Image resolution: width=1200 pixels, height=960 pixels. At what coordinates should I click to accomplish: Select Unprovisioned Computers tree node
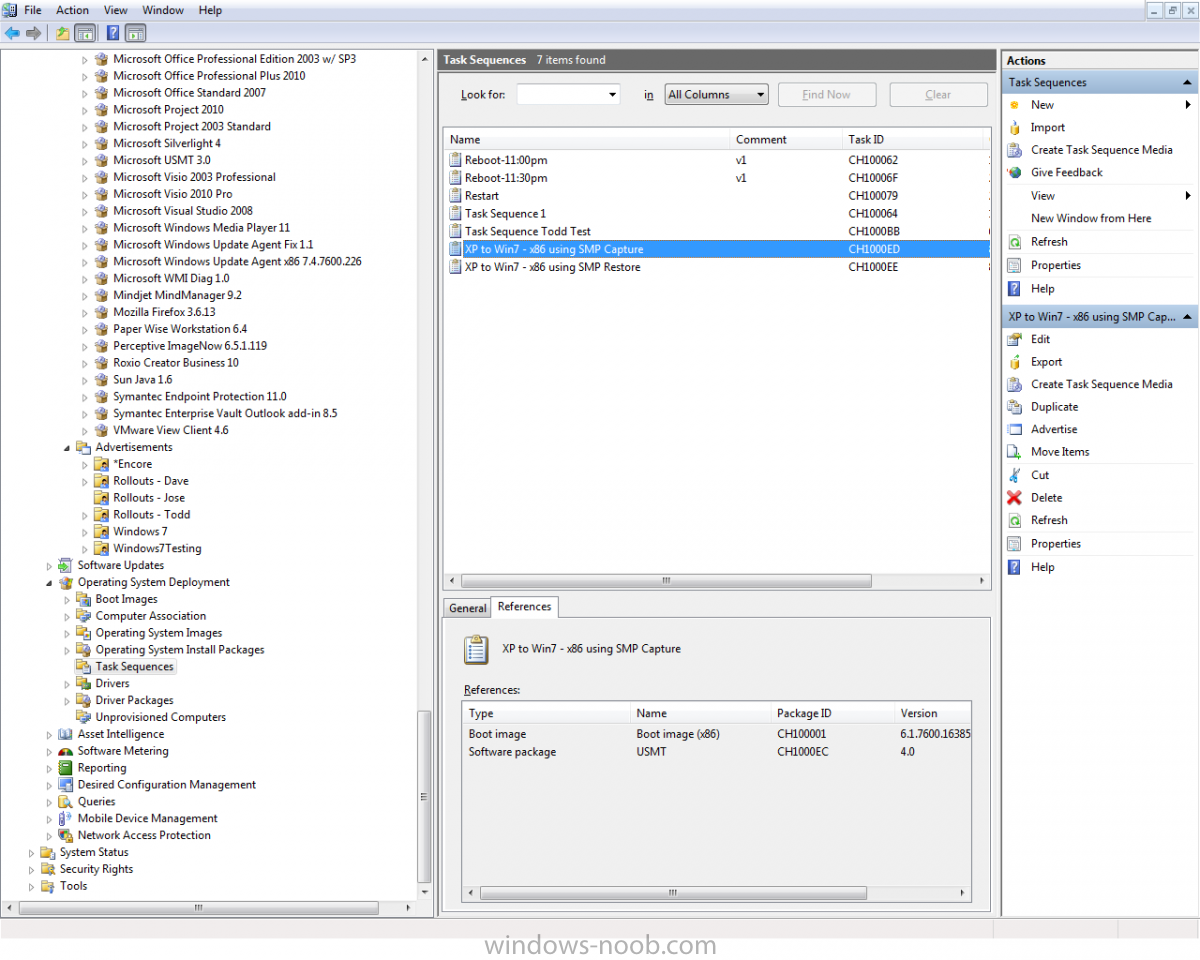(x=160, y=718)
